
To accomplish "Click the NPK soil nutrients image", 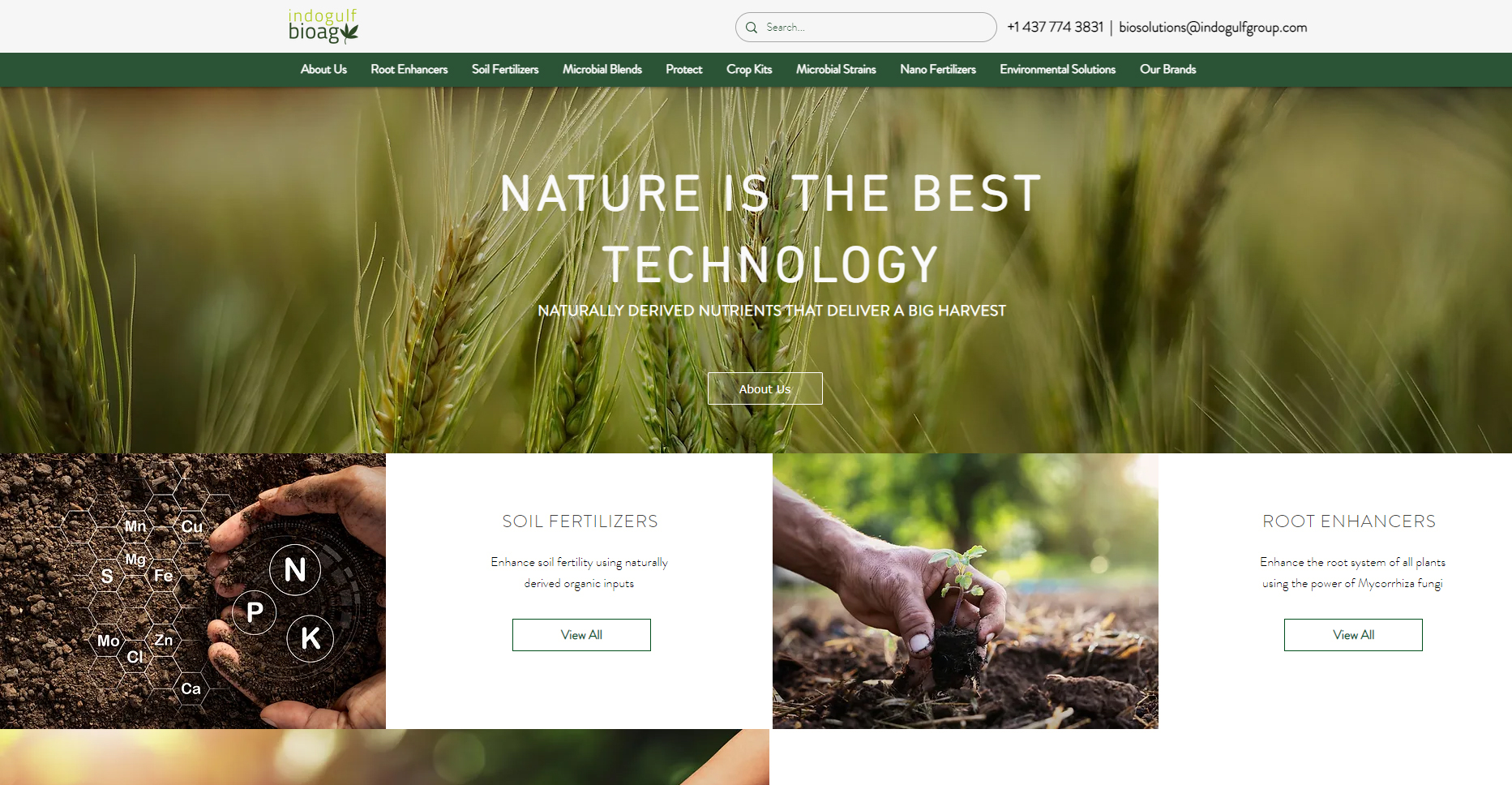I will [x=193, y=590].
